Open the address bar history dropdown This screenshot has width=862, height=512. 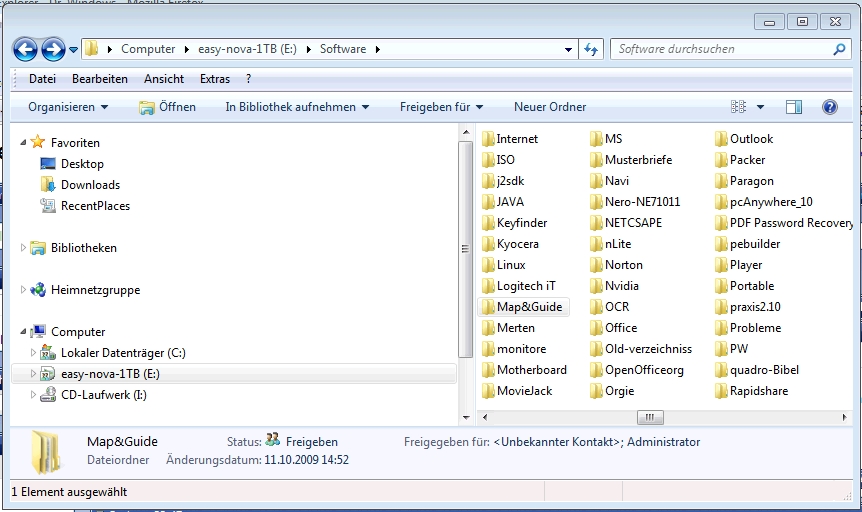[568, 49]
